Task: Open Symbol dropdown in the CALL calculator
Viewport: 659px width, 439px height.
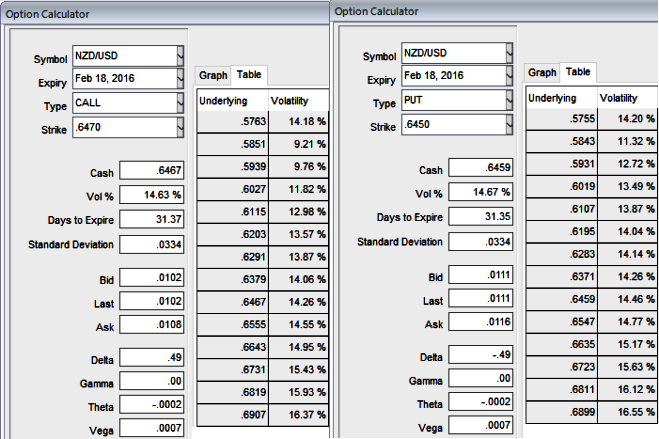Action: (180, 56)
